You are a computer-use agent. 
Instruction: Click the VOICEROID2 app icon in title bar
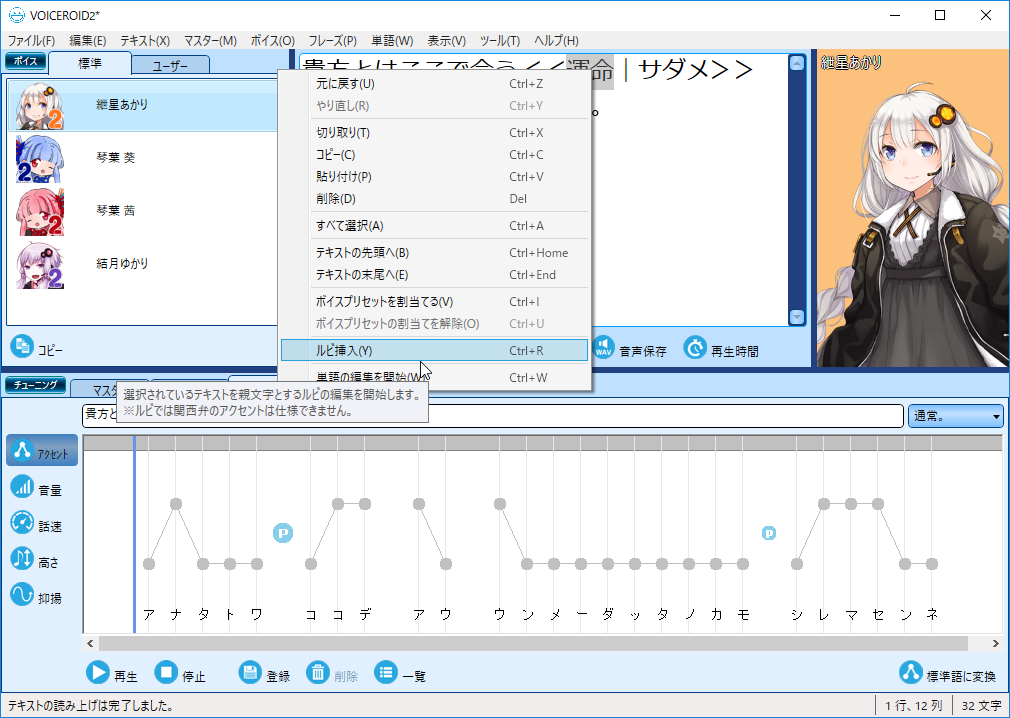17,15
